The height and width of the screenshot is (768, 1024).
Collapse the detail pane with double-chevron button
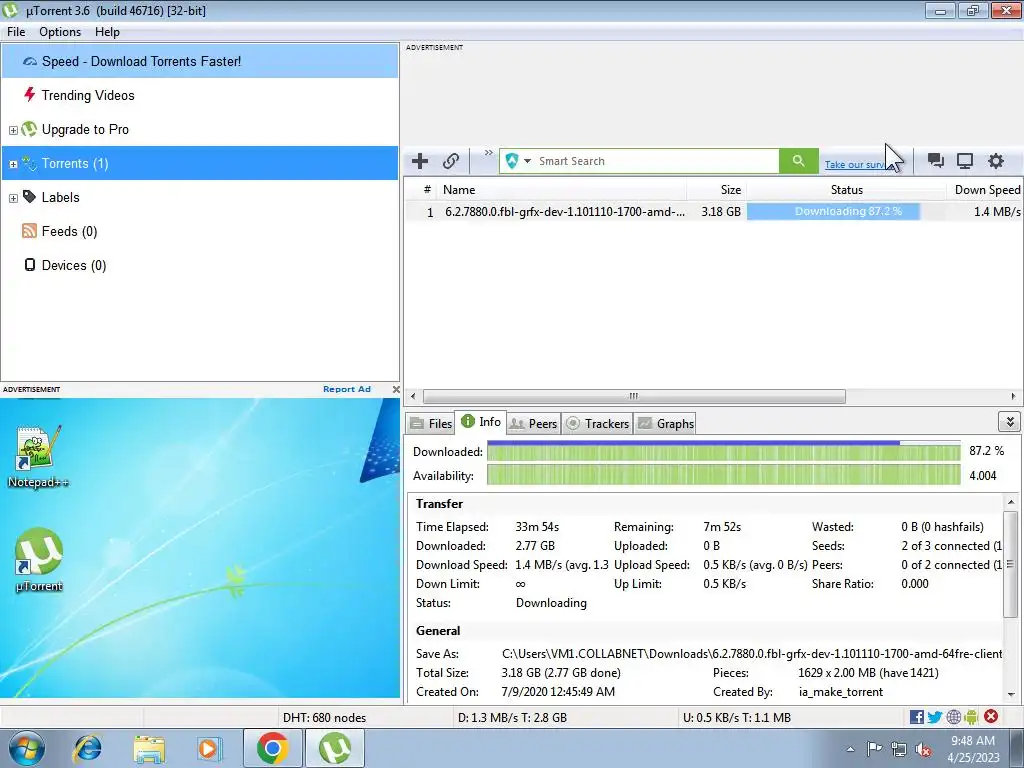[1010, 422]
